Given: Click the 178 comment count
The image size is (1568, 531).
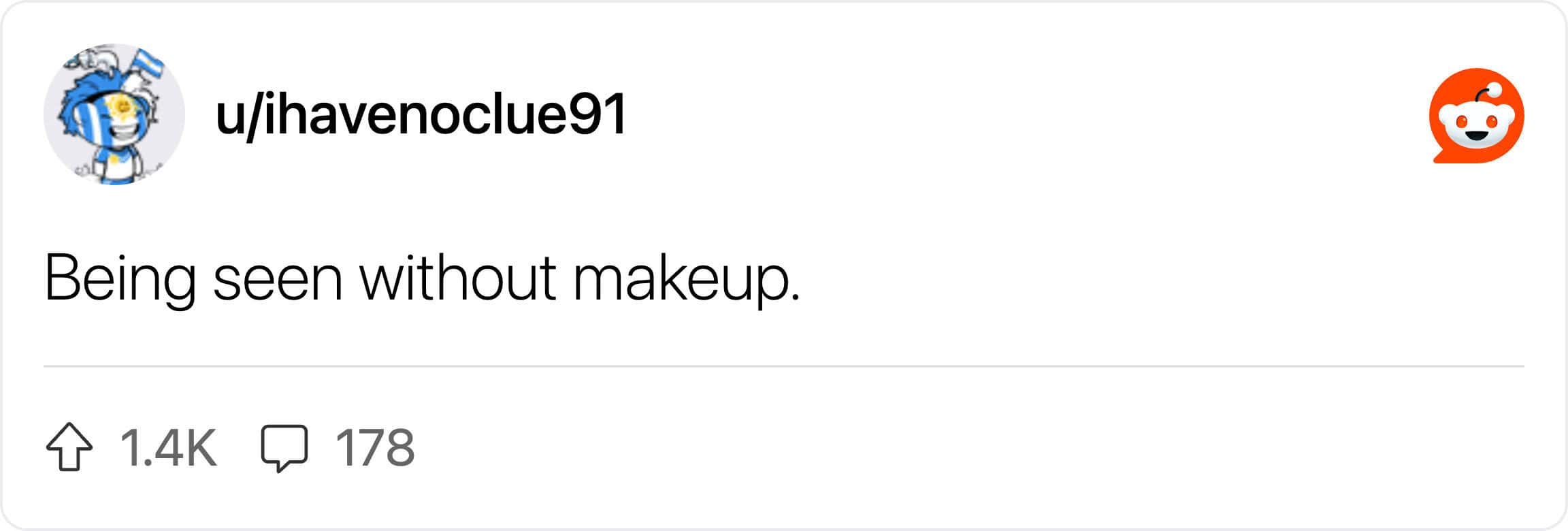Looking at the screenshot, I should coord(375,448).
